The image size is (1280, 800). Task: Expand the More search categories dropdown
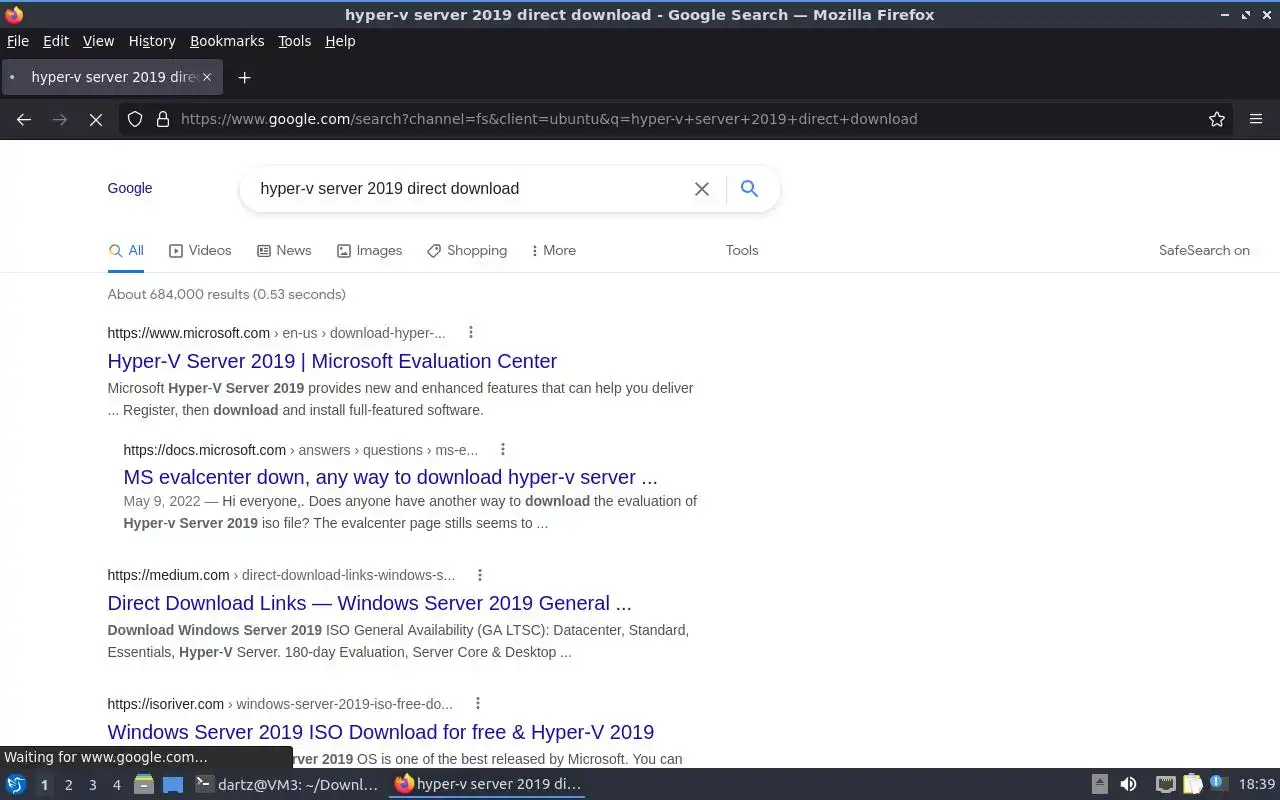tap(553, 251)
